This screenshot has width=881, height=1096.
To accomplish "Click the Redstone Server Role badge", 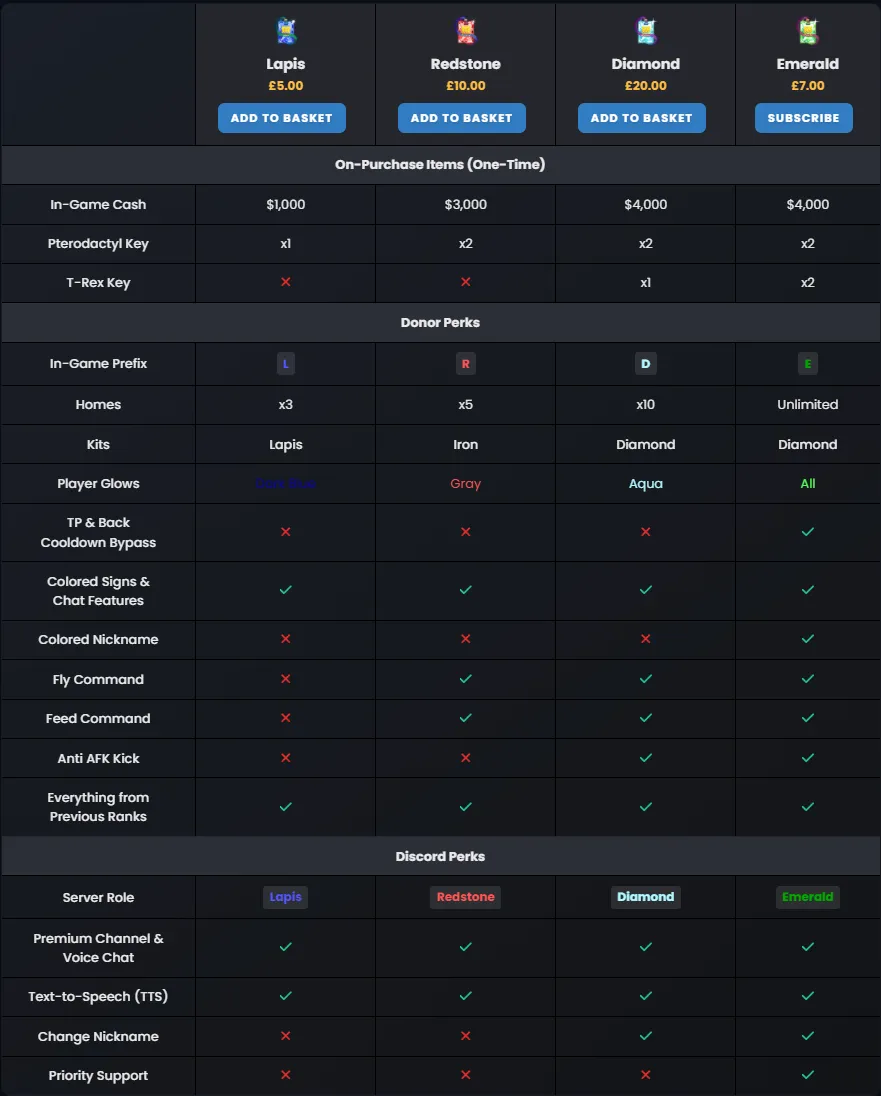I will tap(466, 897).
